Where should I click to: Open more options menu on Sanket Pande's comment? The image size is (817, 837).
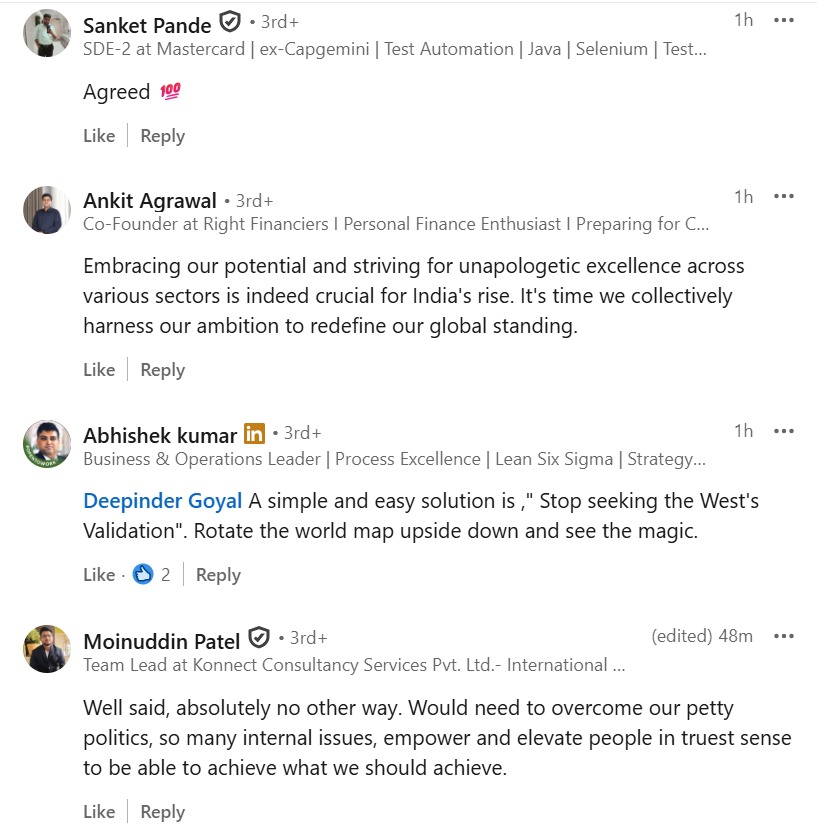(x=784, y=20)
